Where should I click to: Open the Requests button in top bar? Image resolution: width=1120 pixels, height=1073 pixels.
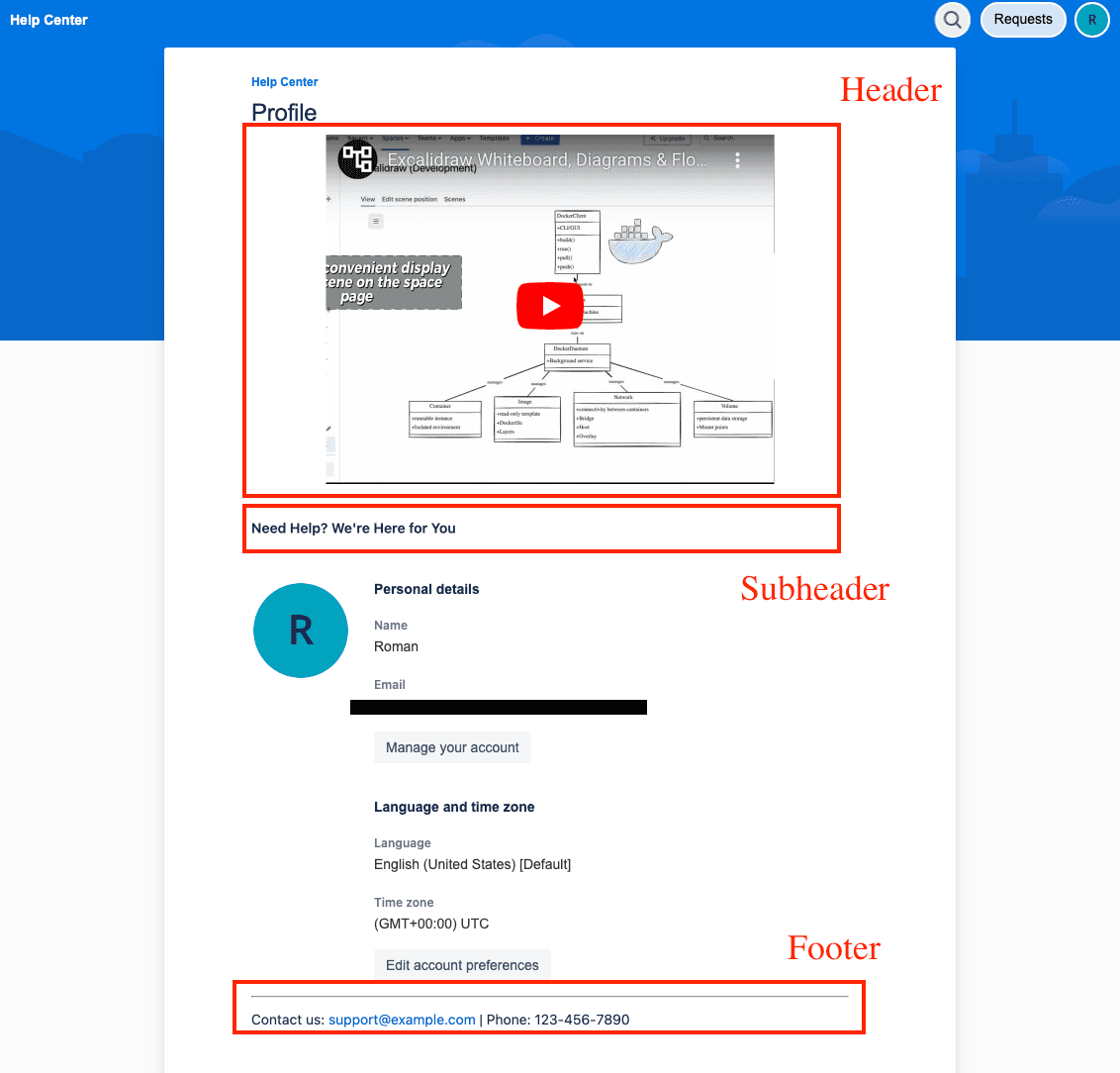tap(1023, 20)
